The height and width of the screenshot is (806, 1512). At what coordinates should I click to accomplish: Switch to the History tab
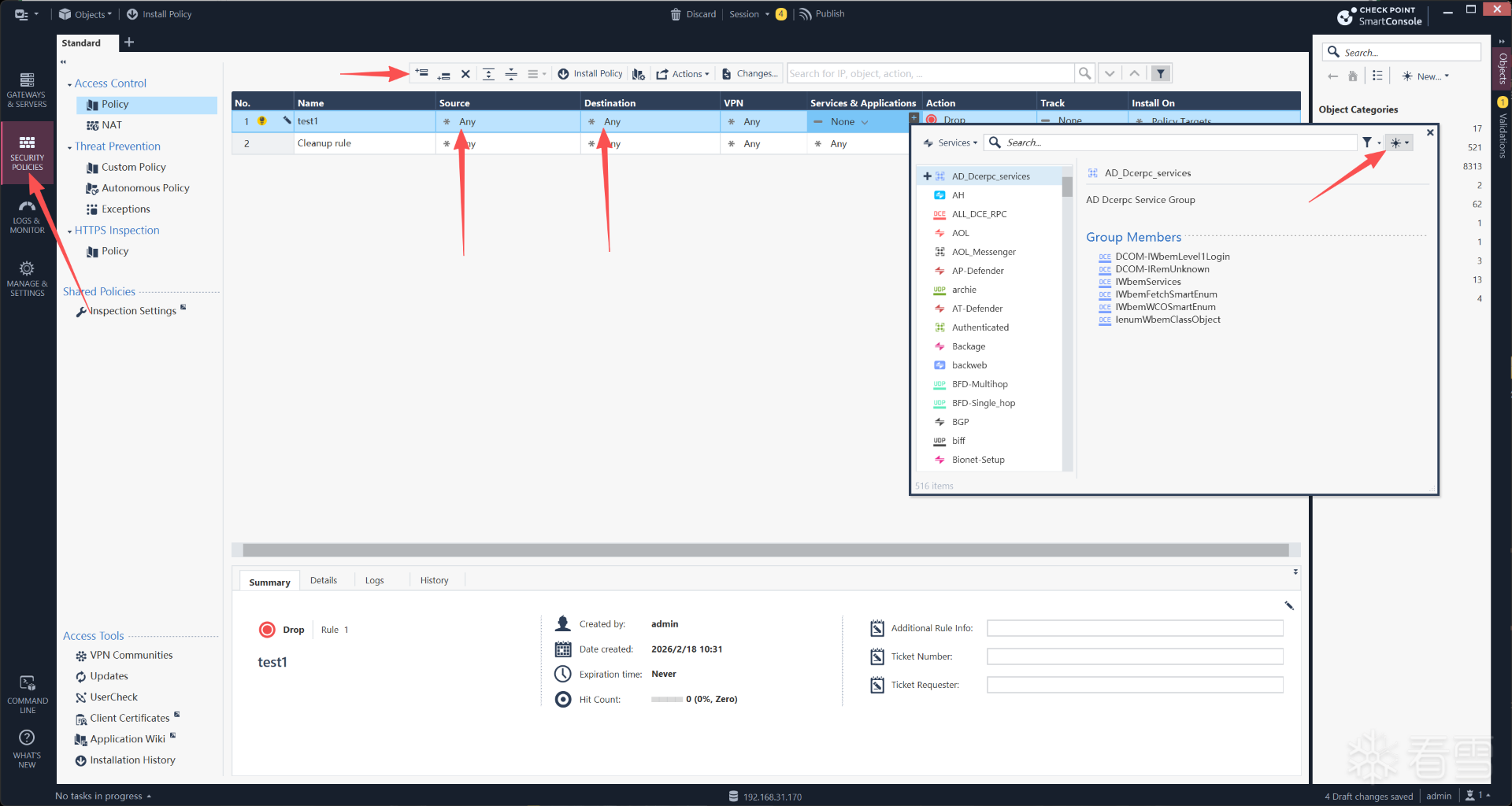pos(434,580)
